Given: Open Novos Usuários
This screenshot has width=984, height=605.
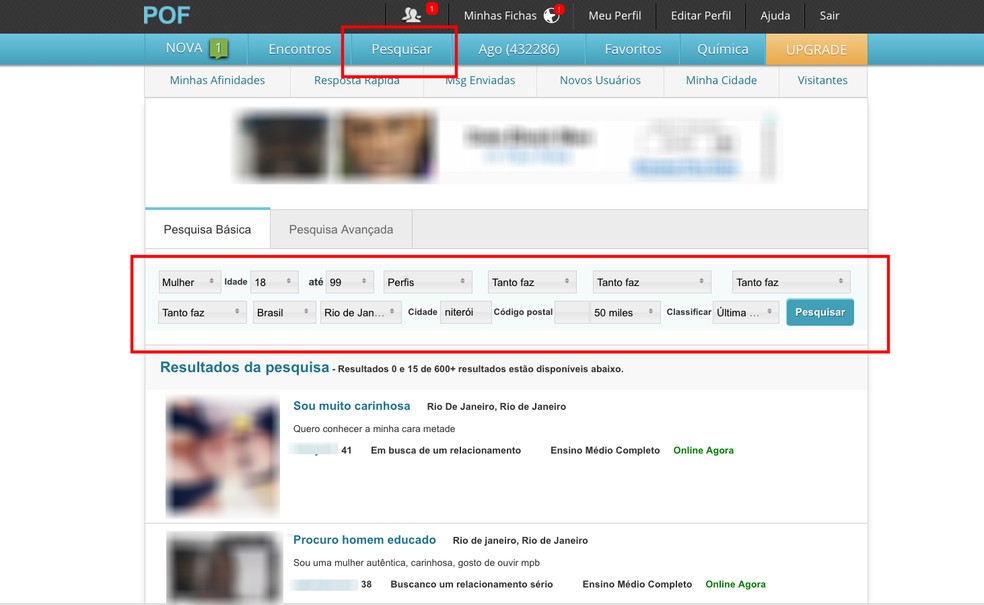Looking at the screenshot, I should pos(600,80).
